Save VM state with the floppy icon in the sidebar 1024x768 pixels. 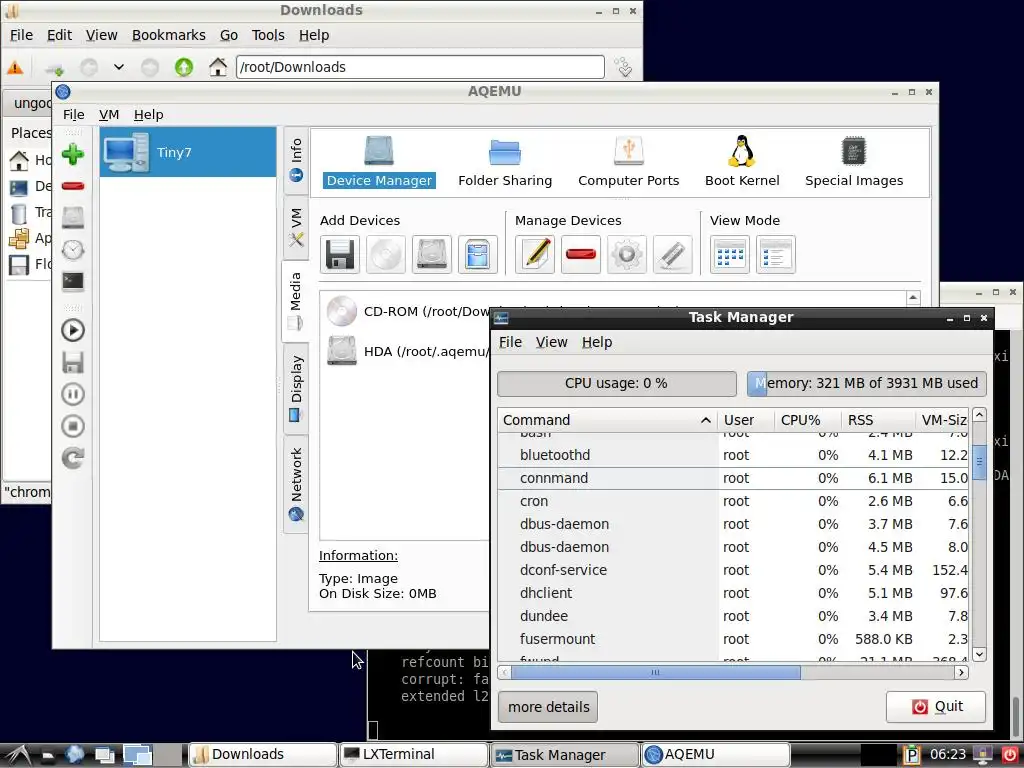72,362
